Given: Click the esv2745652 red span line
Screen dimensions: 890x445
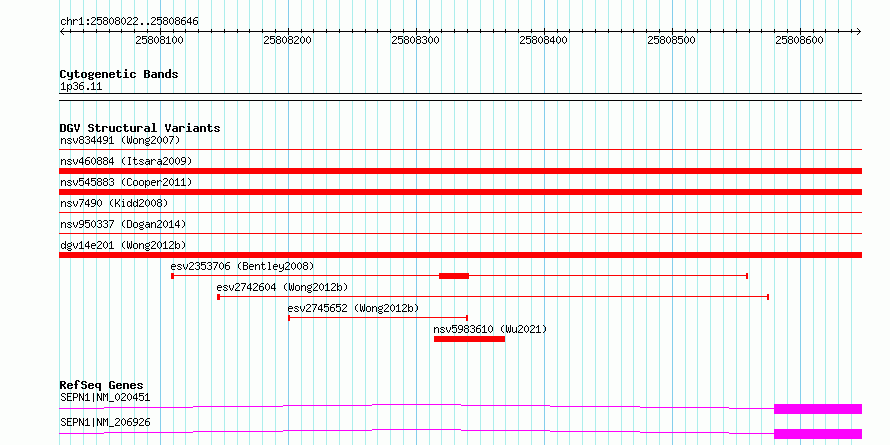Looking at the screenshot, I should click(377, 318).
